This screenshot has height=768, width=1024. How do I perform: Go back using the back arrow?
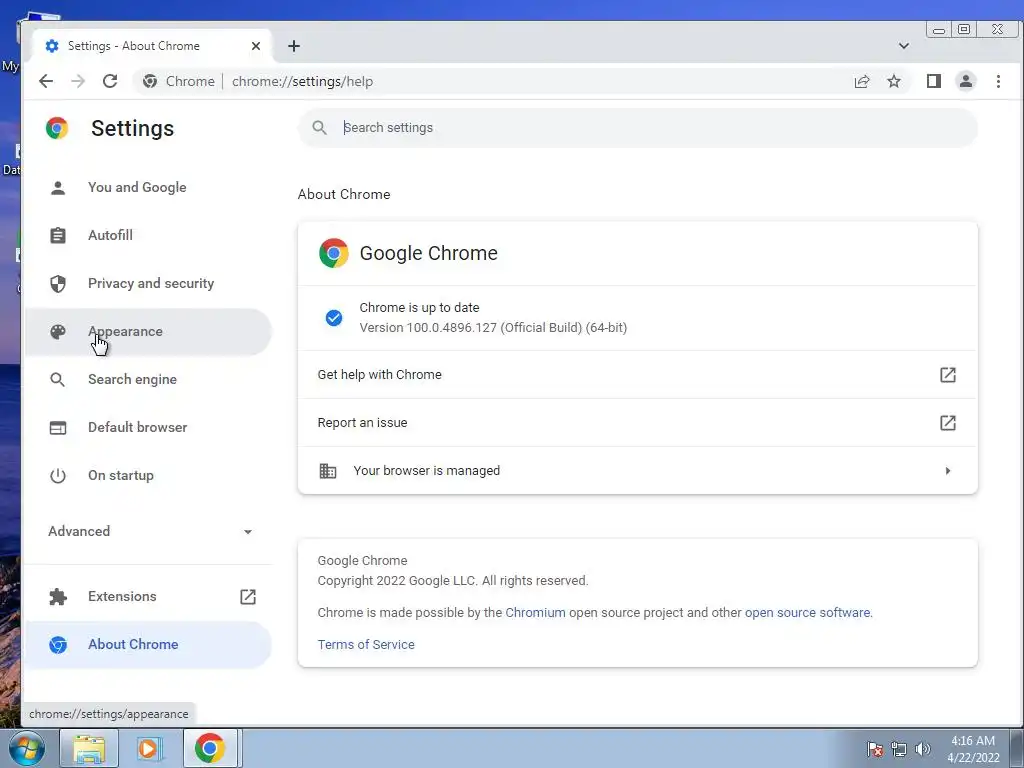46,81
